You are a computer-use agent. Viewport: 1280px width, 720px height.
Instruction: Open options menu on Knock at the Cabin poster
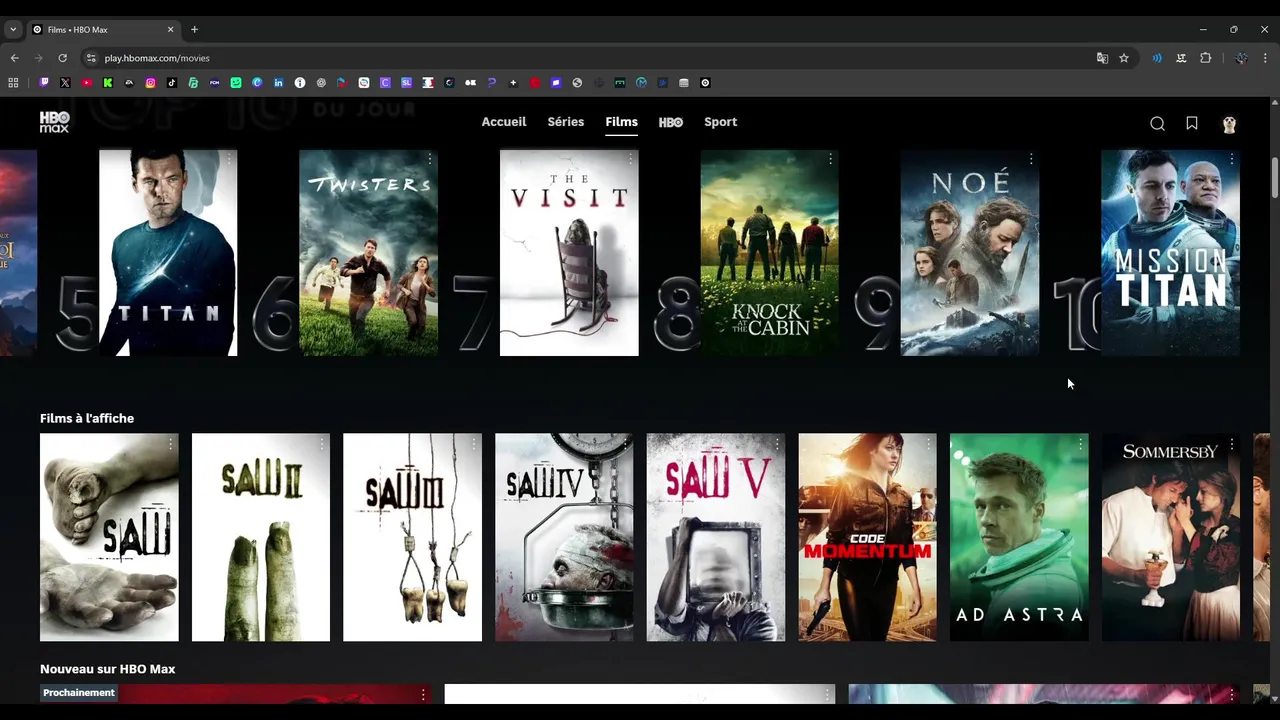click(x=830, y=160)
